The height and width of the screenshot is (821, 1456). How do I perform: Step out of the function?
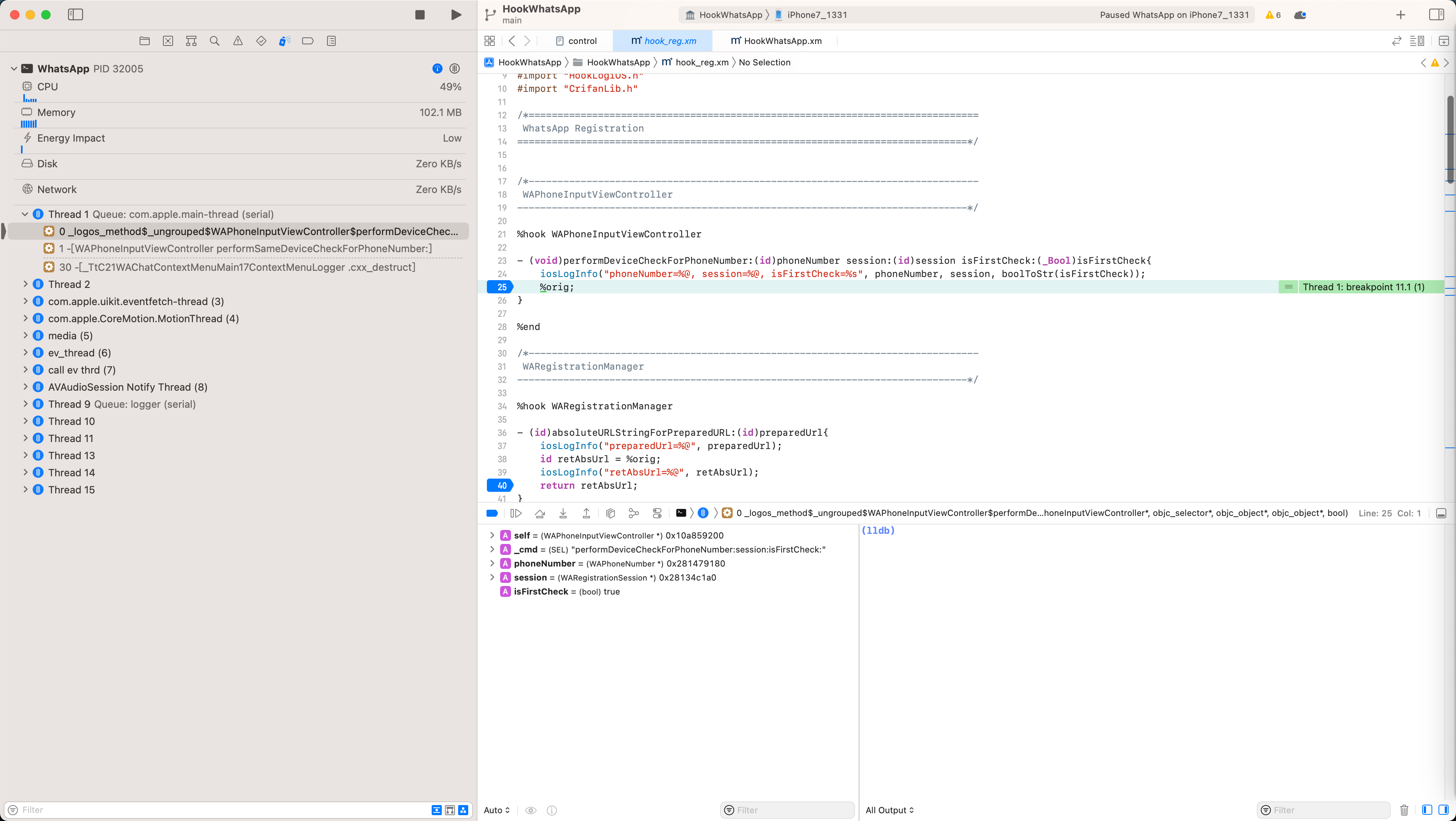click(586, 513)
